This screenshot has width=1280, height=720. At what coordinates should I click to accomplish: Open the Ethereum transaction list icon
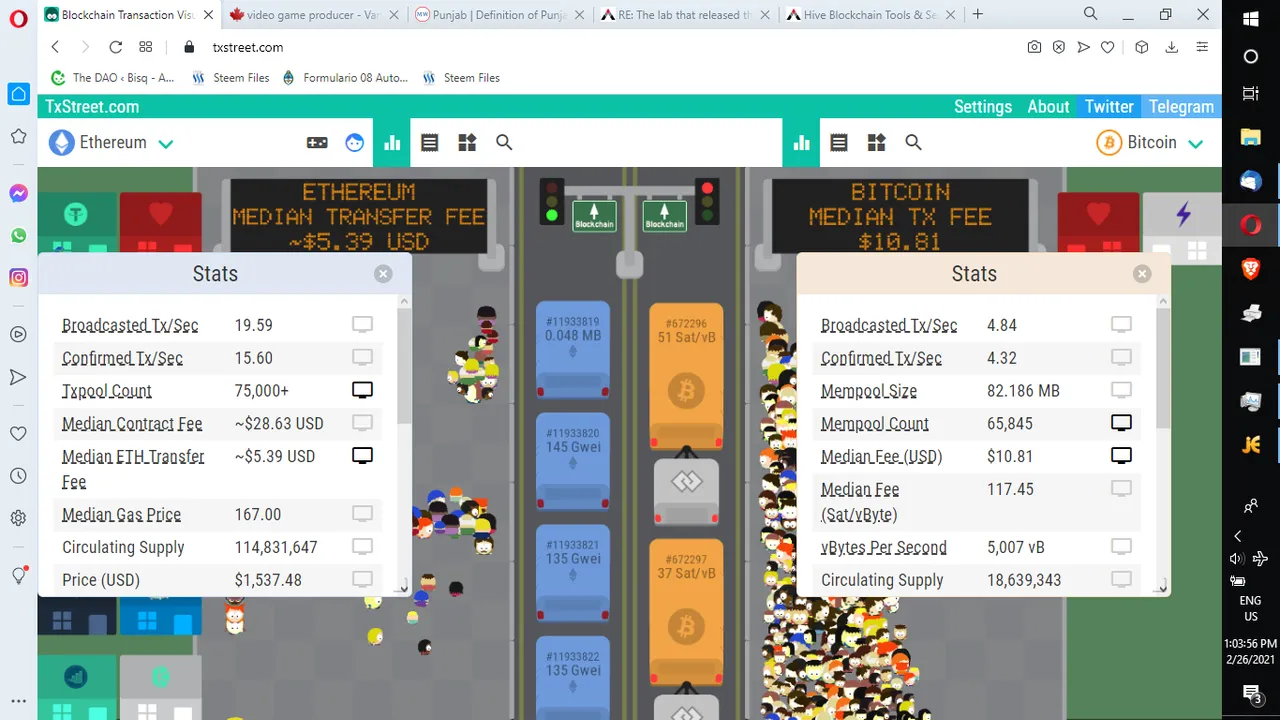coord(430,143)
